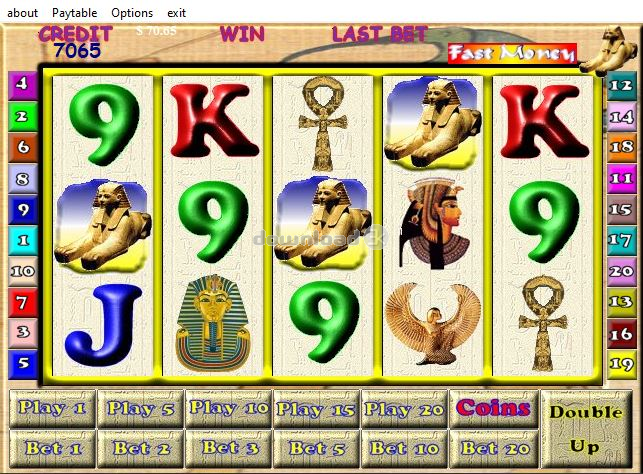The height and width of the screenshot is (474, 643).
Task: Click the Cleopatra portrait symbol
Action: click(434, 224)
